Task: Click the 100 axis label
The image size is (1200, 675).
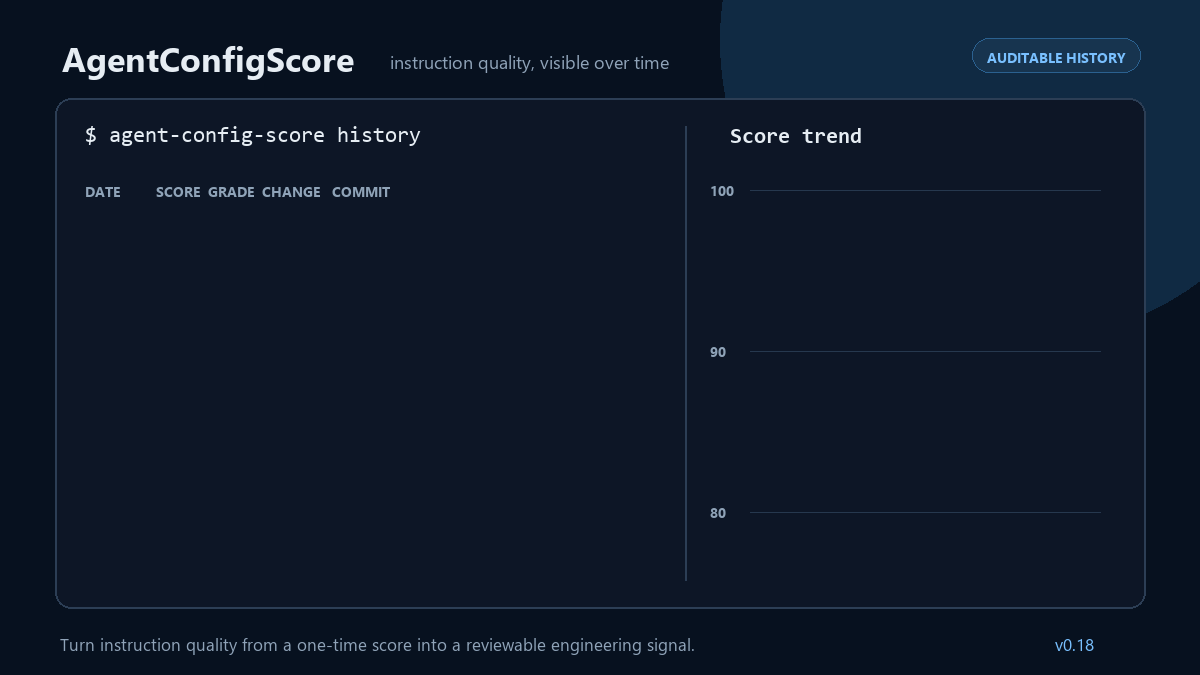Action: pos(722,191)
